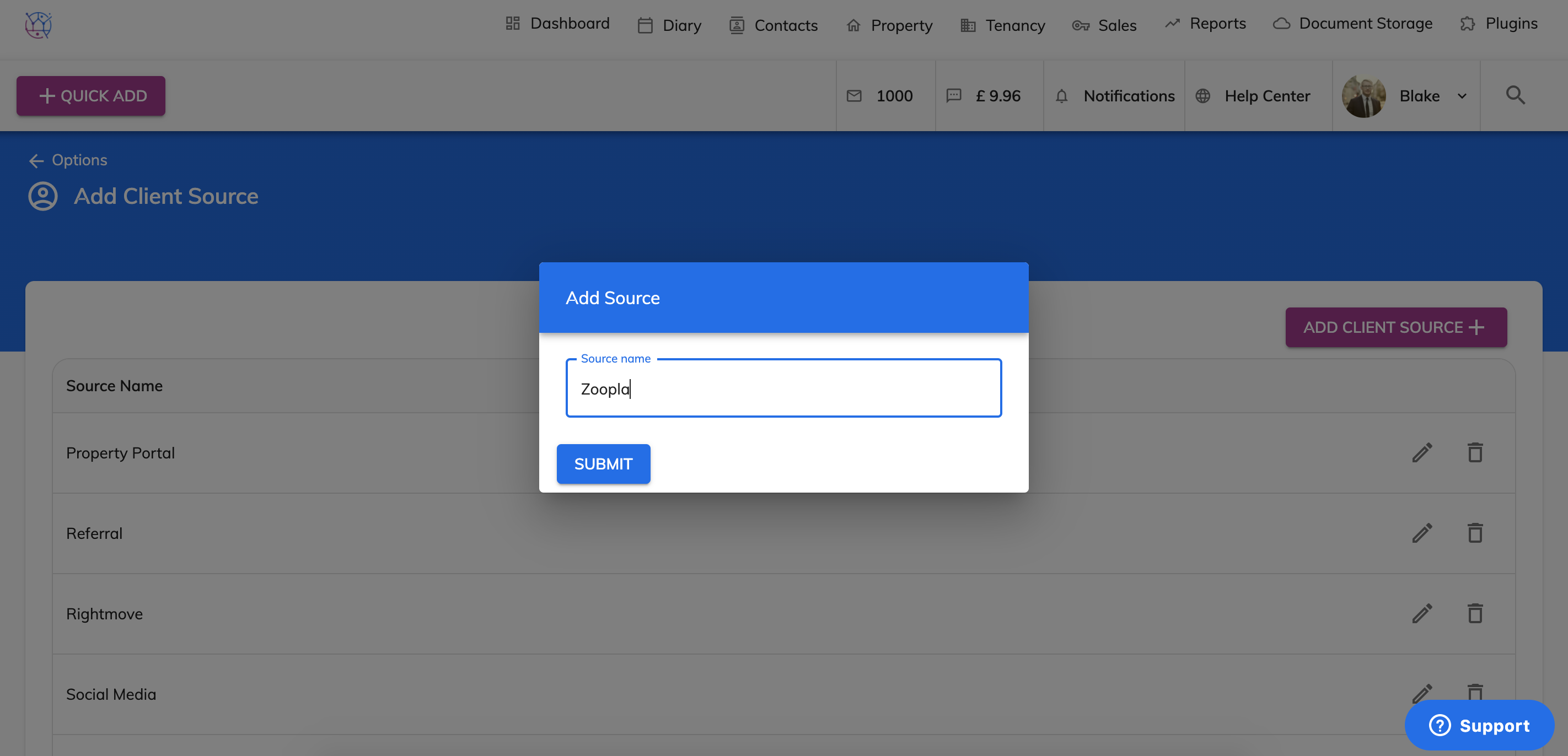Delete the Referral source via trash icon

click(1474, 533)
